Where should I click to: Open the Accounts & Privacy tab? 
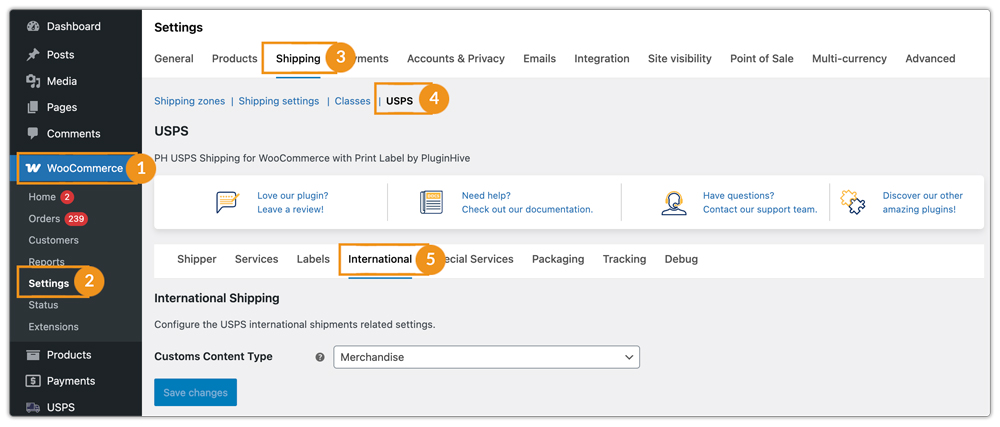pyautogui.click(x=456, y=59)
